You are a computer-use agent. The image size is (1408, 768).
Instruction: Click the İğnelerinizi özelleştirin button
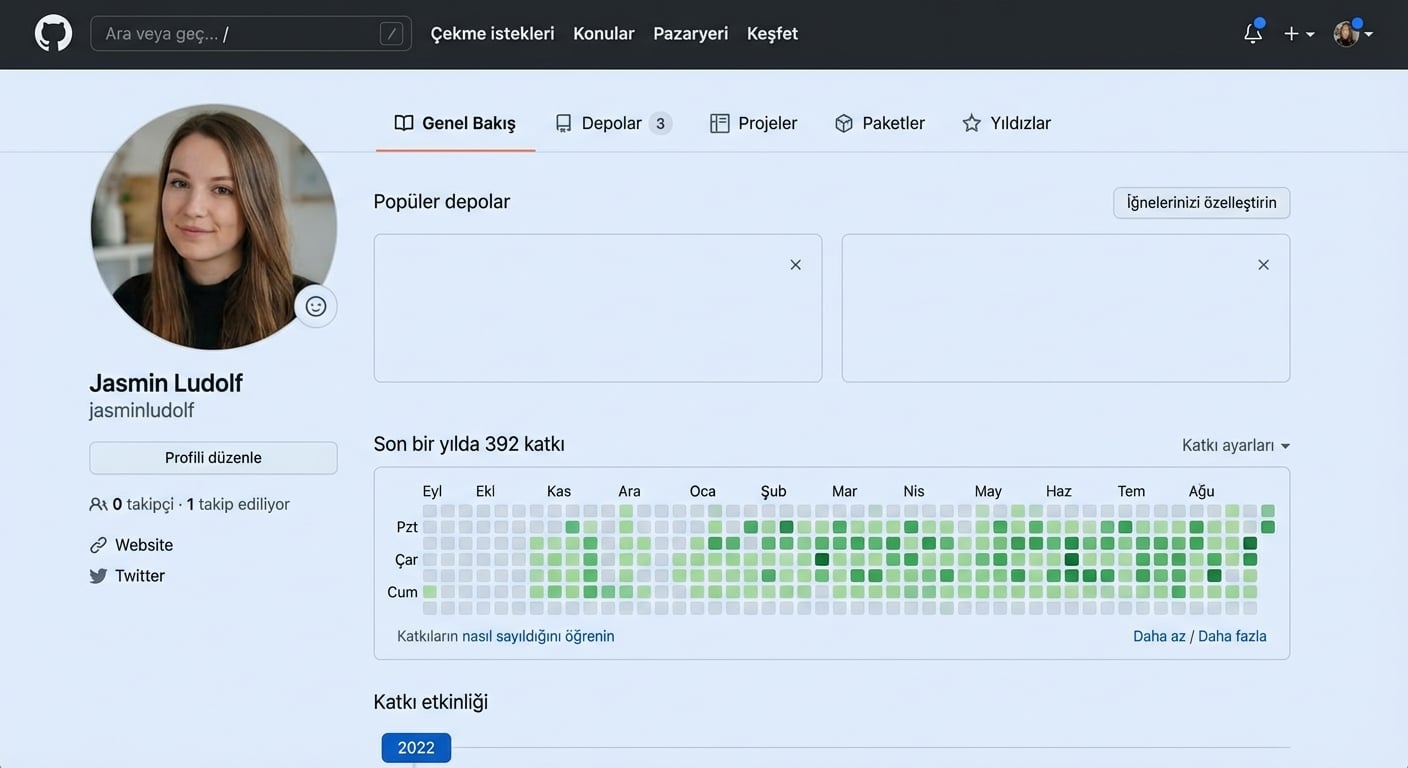tap(1201, 202)
